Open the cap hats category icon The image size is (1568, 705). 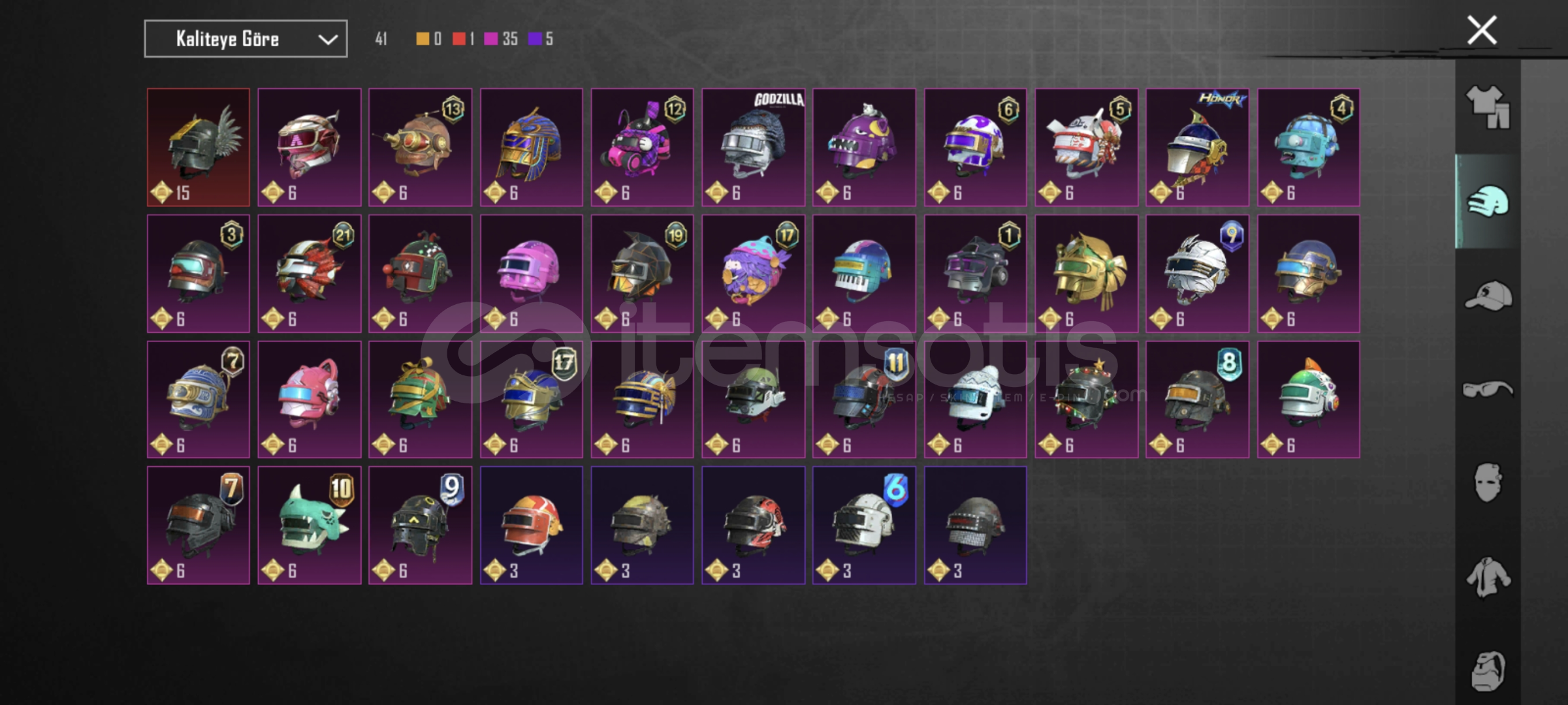tap(1488, 296)
